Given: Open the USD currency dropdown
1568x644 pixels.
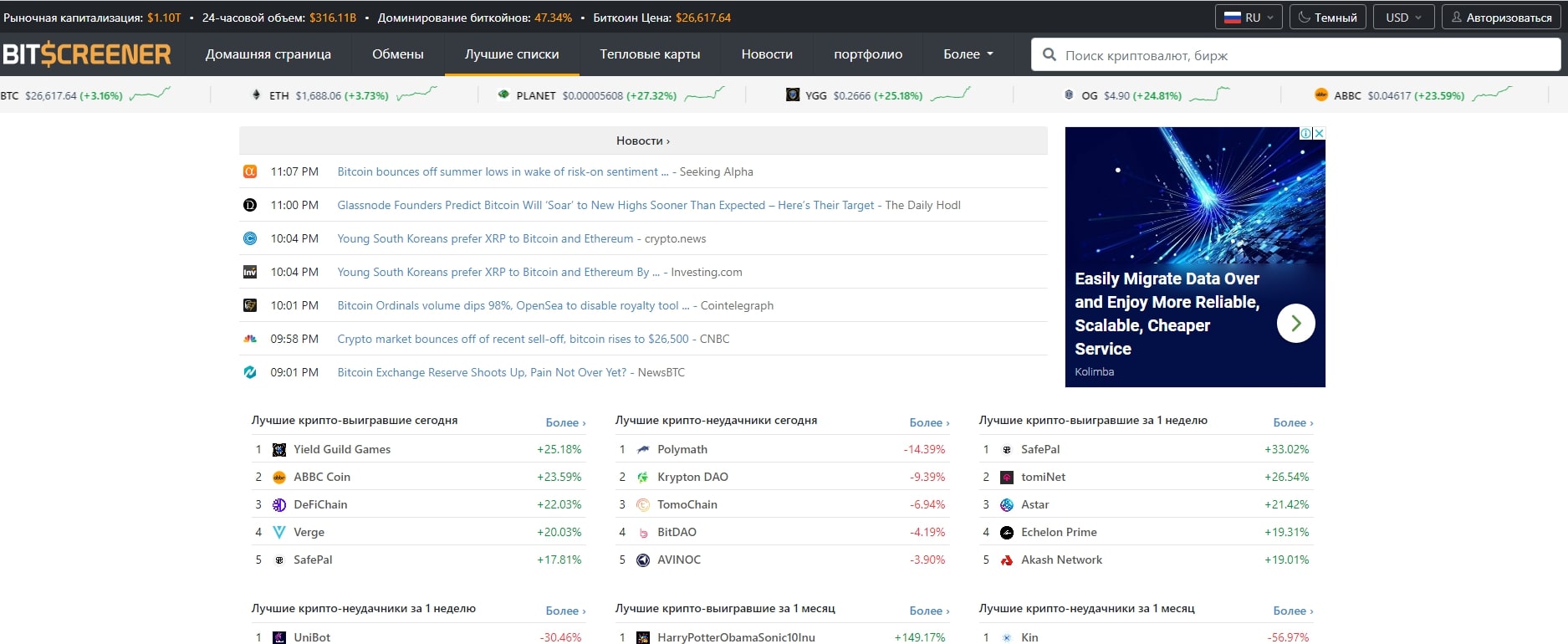Looking at the screenshot, I should click(x=1403, y=18).
